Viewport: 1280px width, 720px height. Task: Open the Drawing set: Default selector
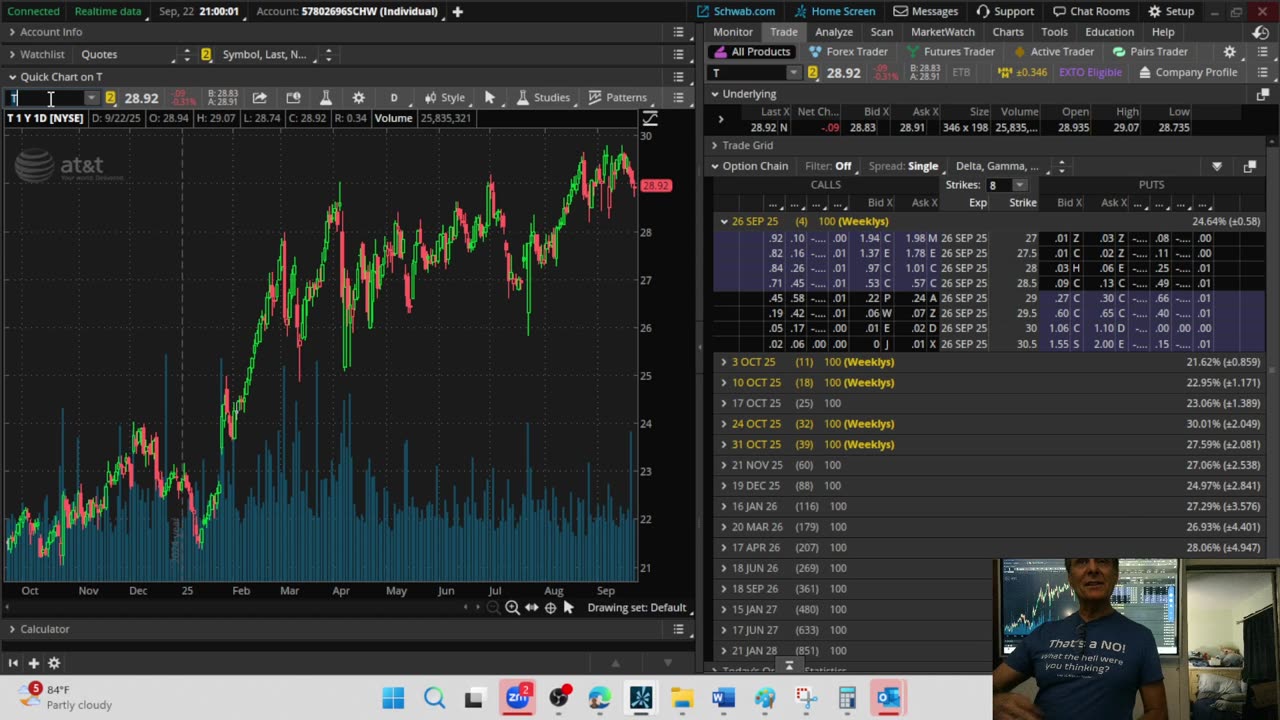pyautogui.click(x=636, y=607)
